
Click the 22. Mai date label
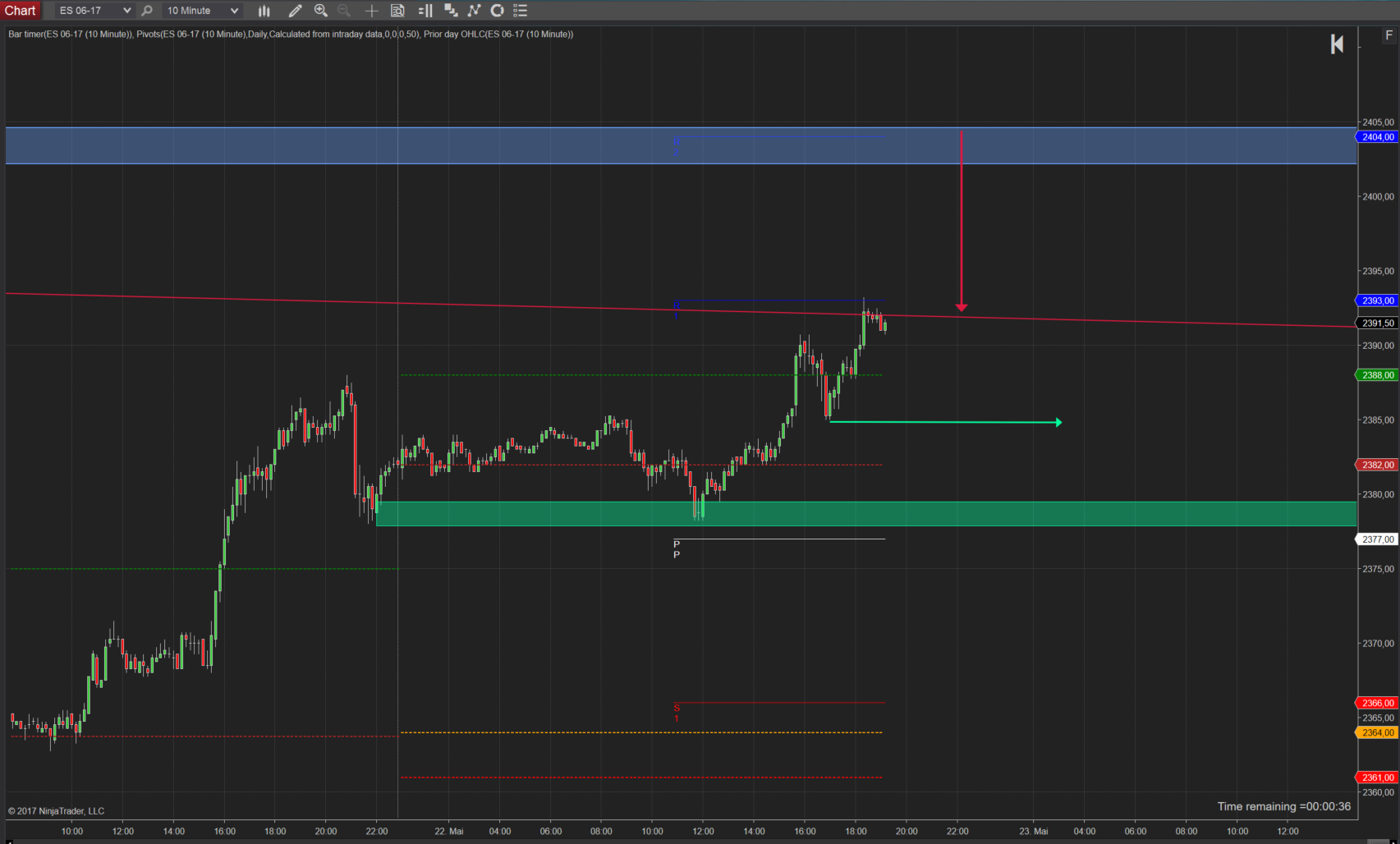coord(449,831)
